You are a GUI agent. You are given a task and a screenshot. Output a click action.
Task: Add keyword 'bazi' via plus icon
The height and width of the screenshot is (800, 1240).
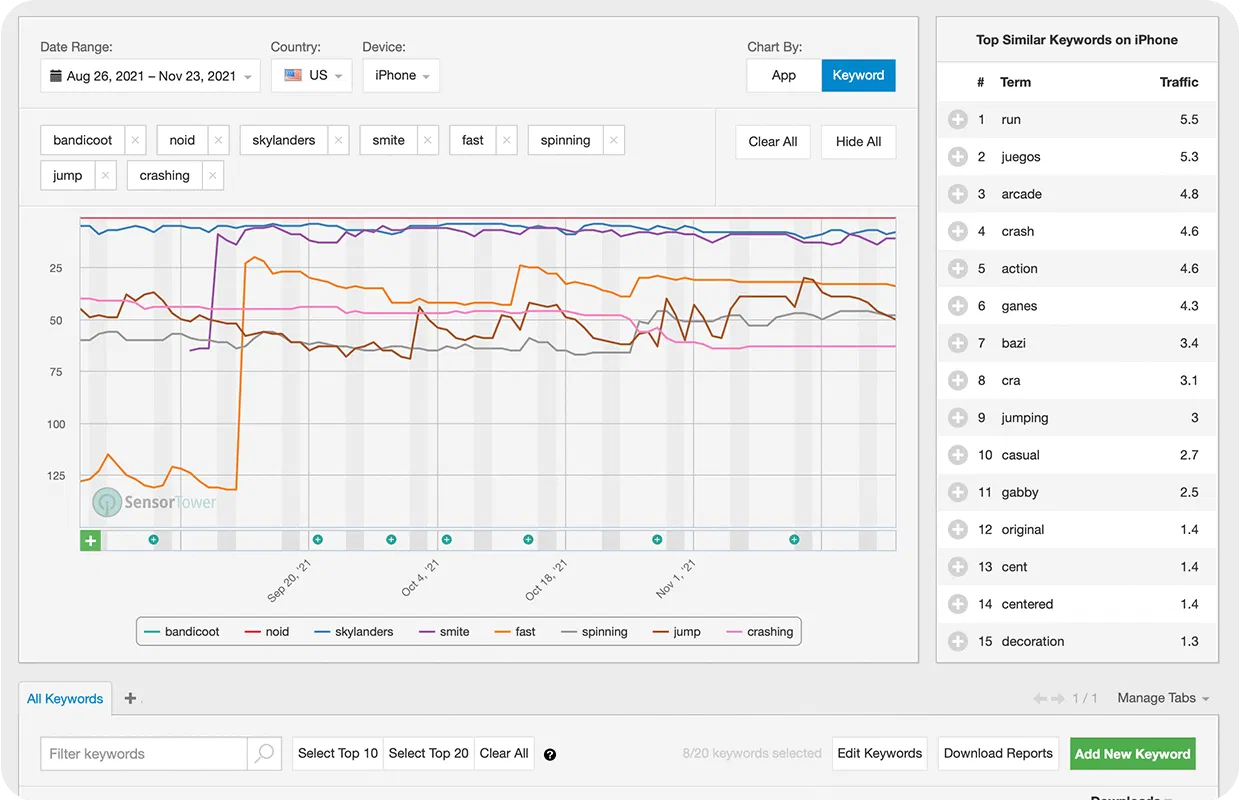point(957,343)
